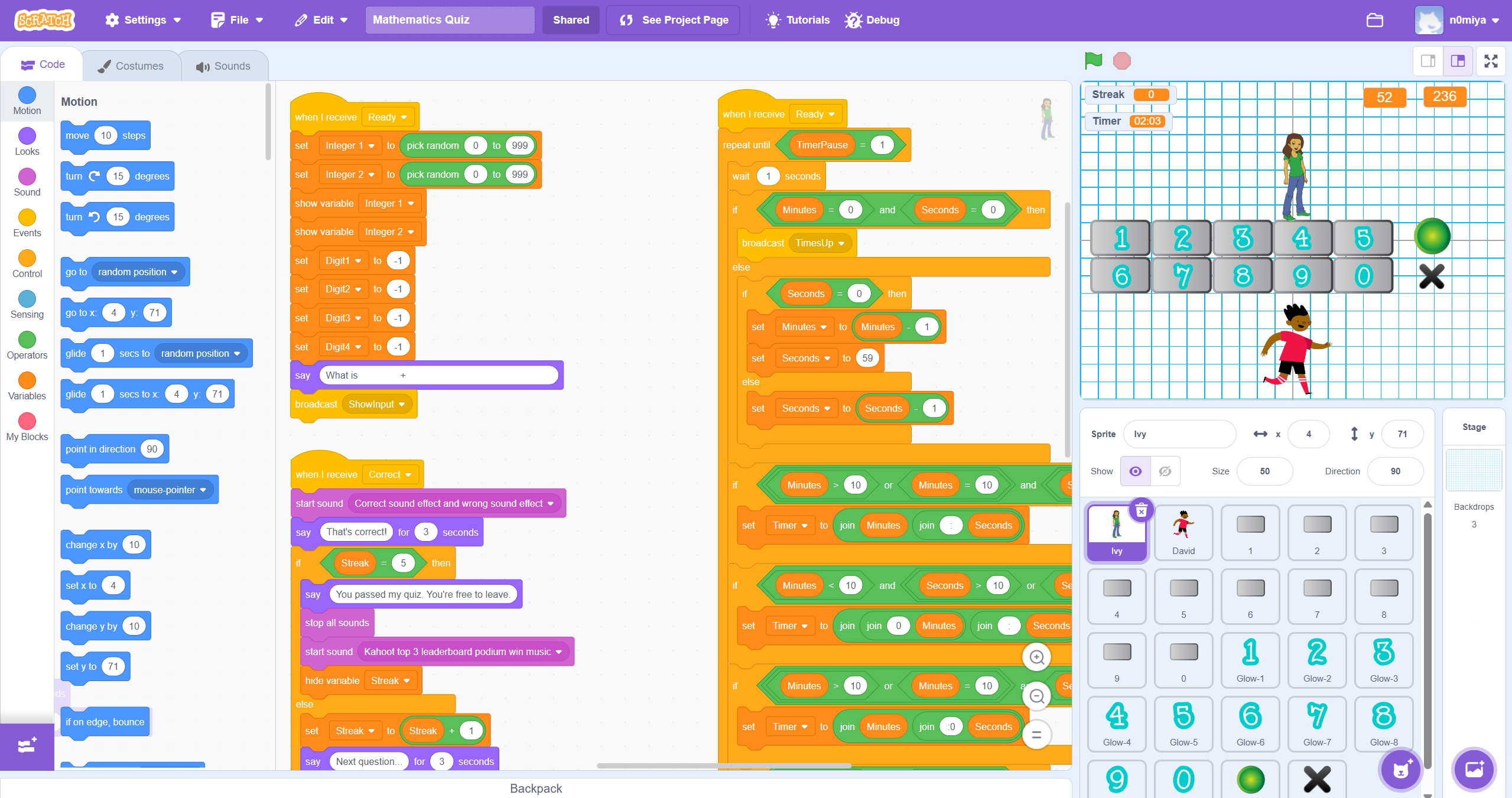
Task: Open the Integer 1 dropdown in set block
Action: (350, 145)
